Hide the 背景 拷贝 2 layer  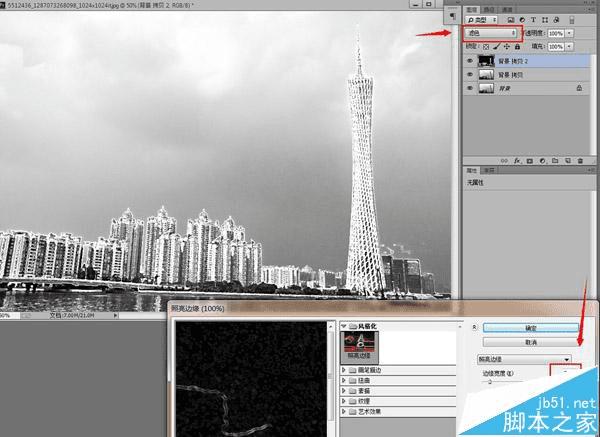[471, 60]
